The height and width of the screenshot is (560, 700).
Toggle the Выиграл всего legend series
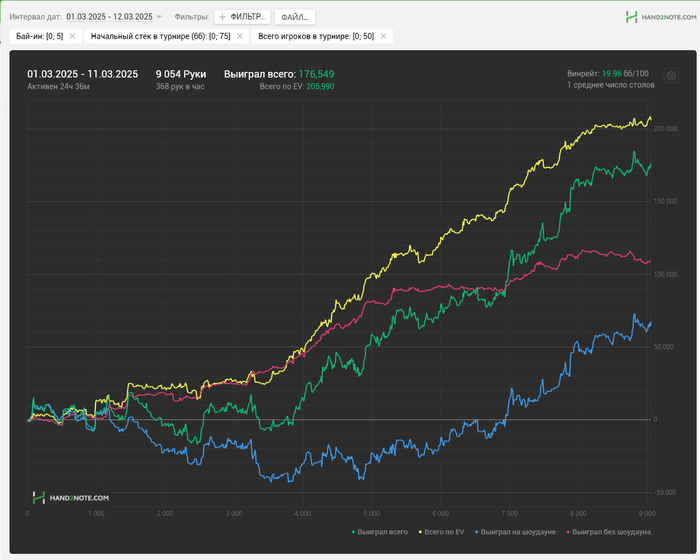[x=379, y=532]
